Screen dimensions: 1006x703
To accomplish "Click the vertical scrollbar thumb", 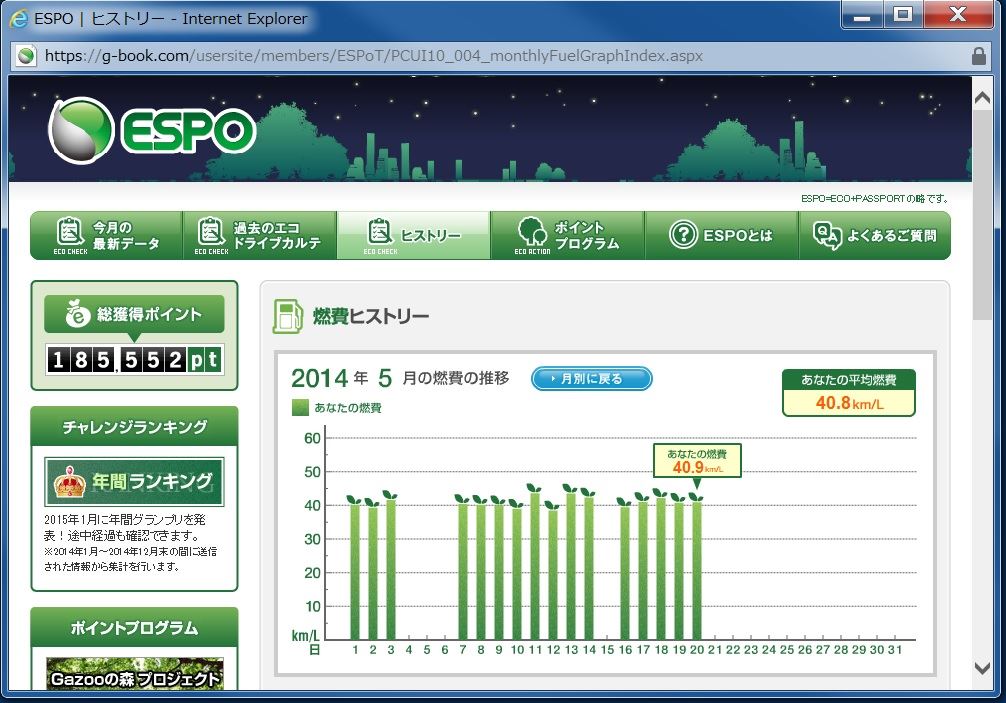I will pos(982,215).
